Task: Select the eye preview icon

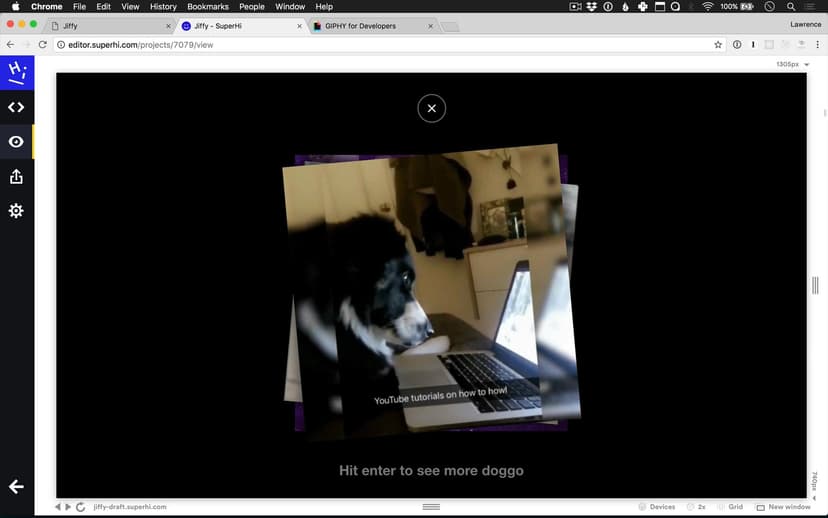Action: (16, 142)
